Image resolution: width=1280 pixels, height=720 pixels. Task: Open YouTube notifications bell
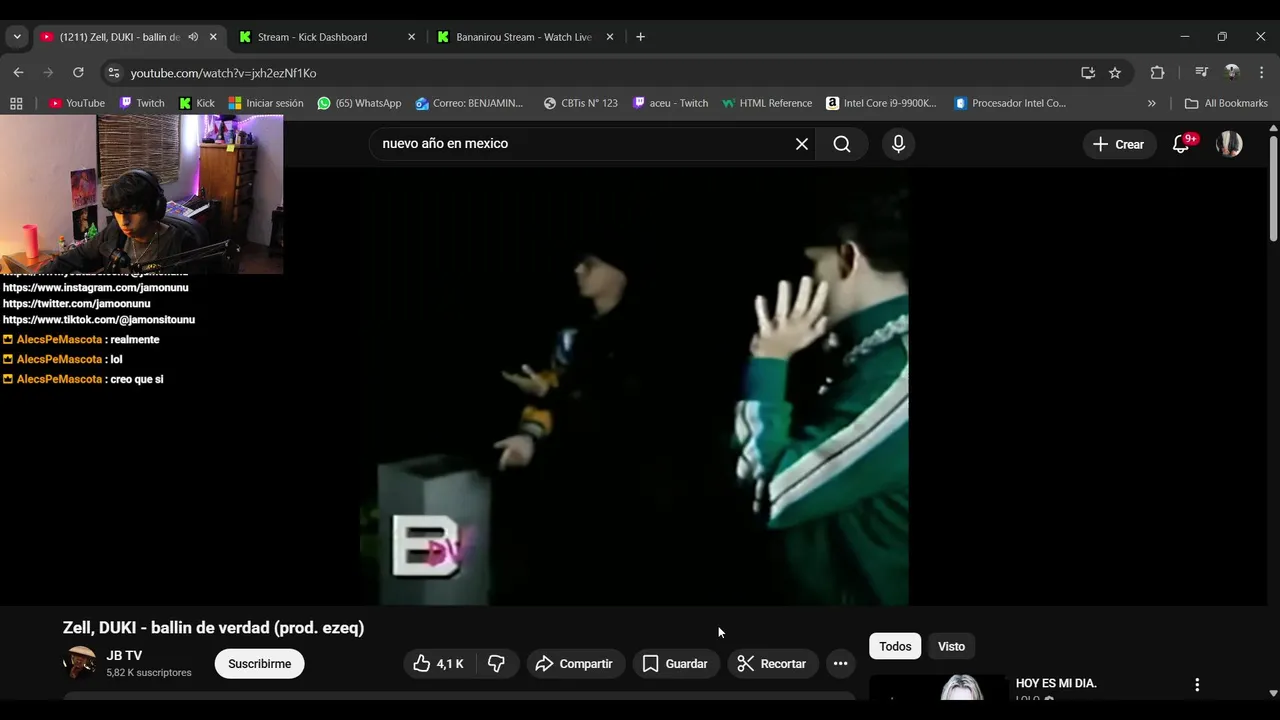tap(1181, 144)
